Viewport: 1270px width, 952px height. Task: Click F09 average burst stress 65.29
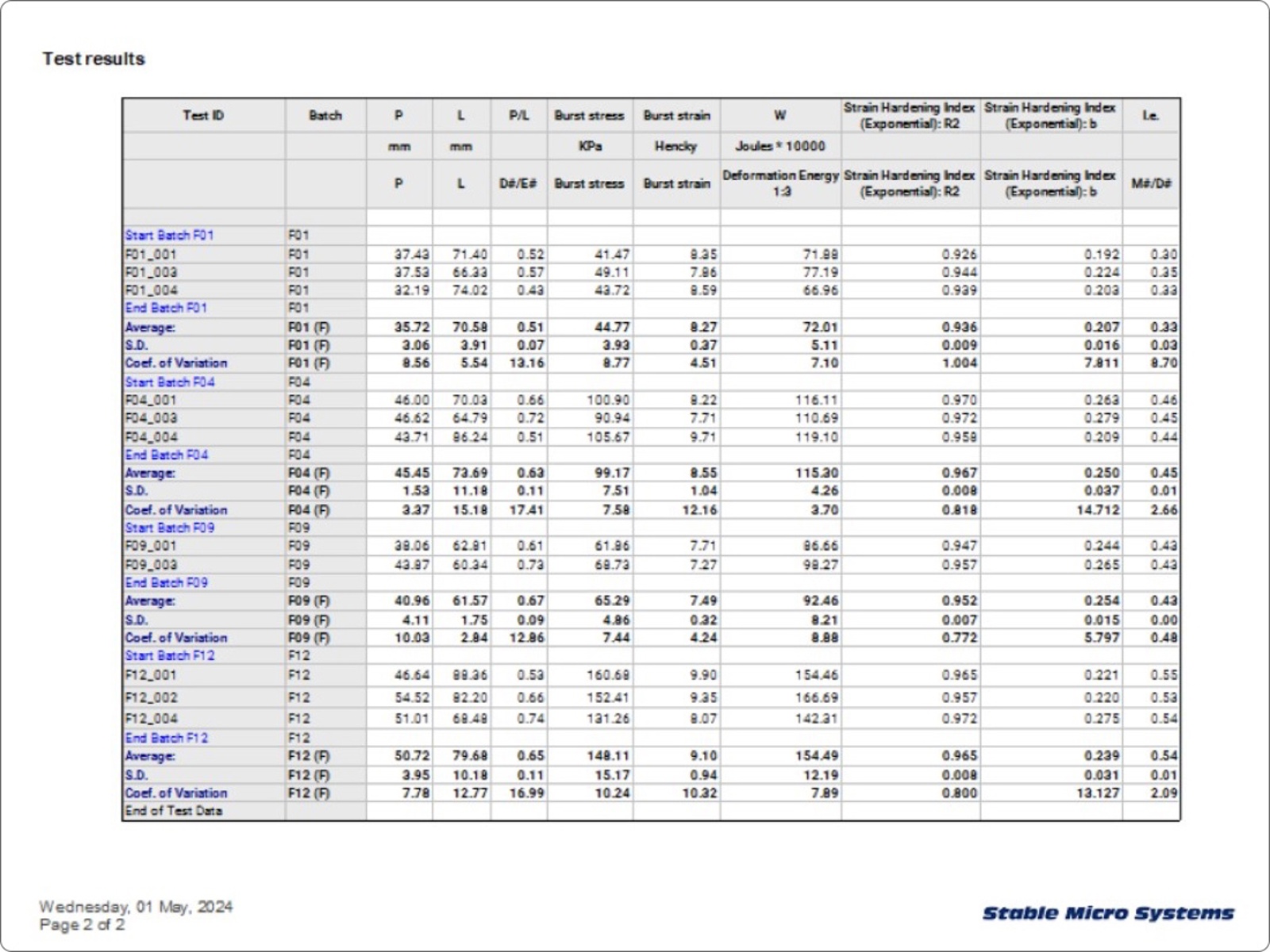pos(612,601)
